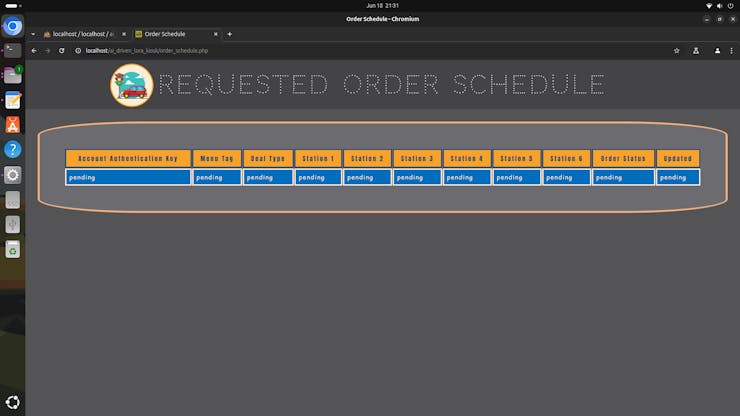Screen dimensions: 740x416
Task: Open Trash in the dock
Action: pyautogui.click(x=13, y=249)
